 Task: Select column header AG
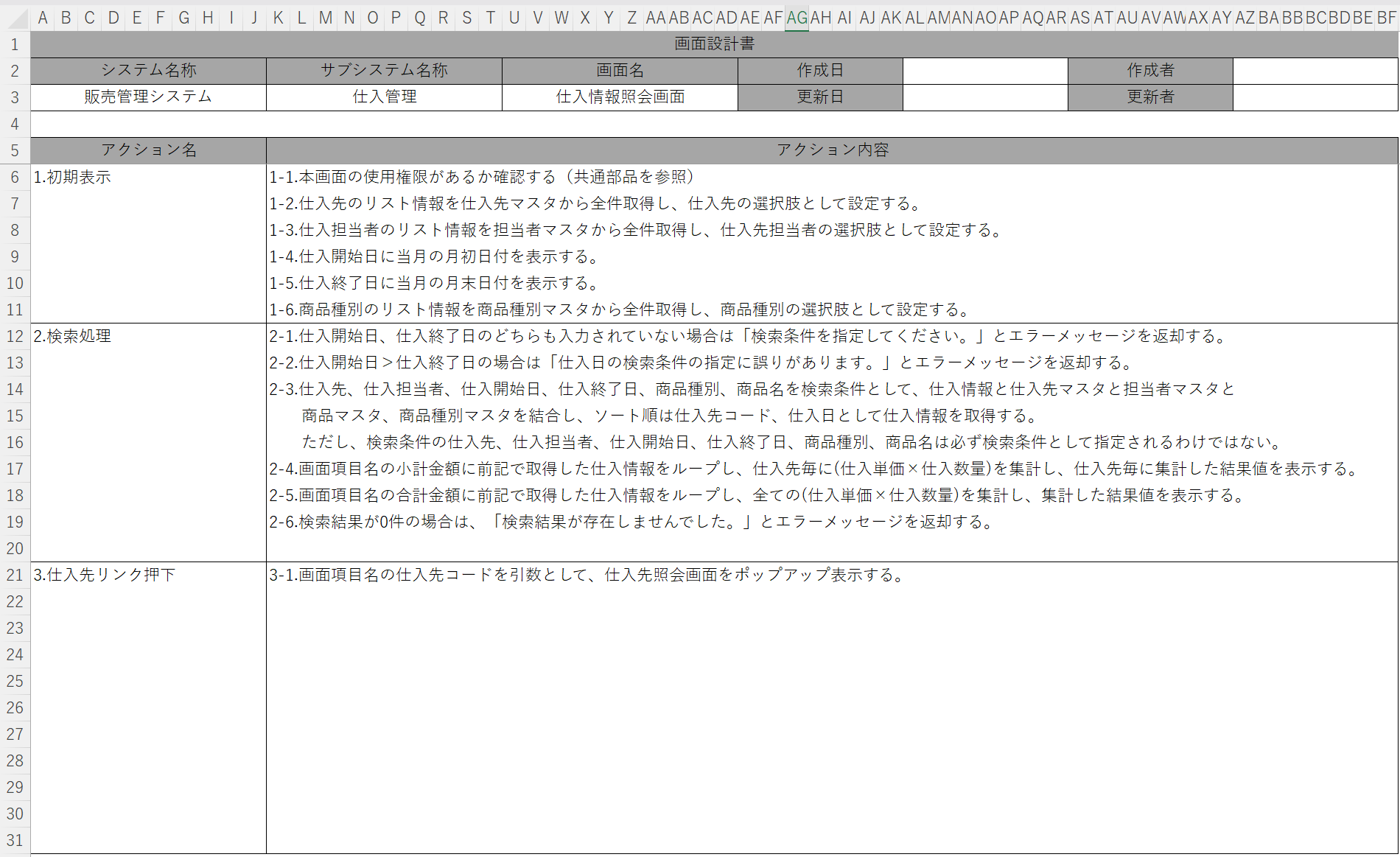[x=797, y=18]
